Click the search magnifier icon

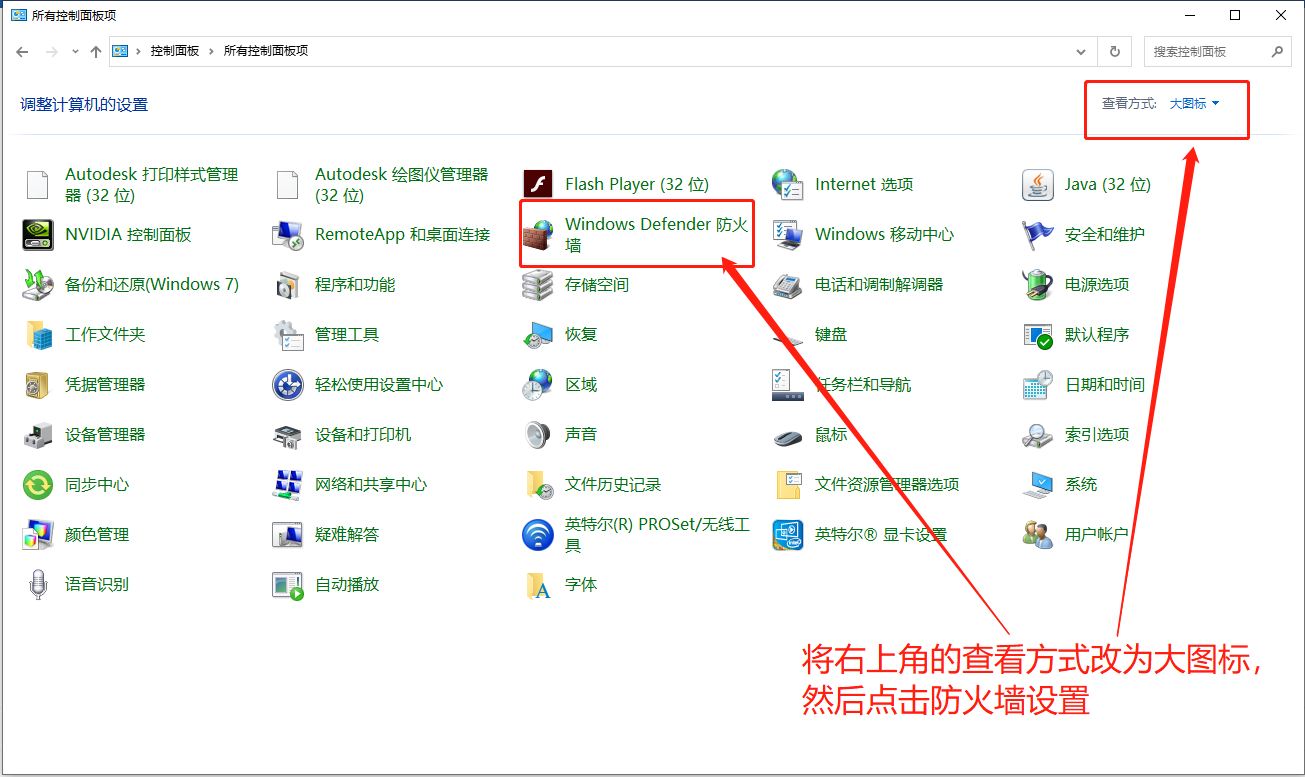1277,51
